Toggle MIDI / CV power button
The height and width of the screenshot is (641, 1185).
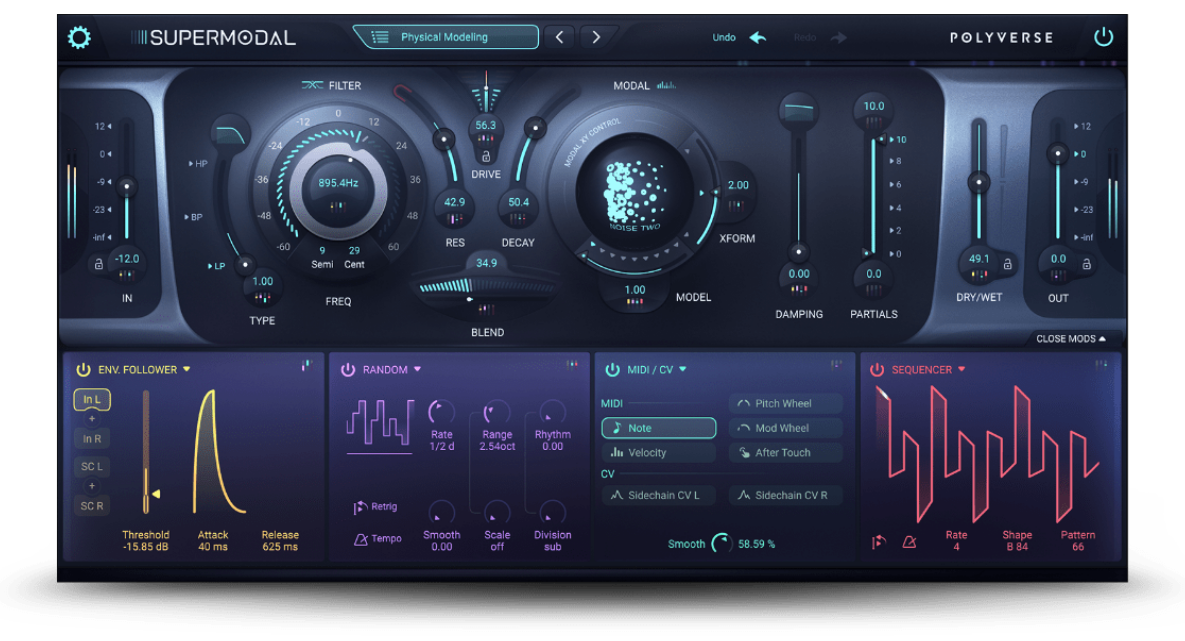click(x=612, y=370)
